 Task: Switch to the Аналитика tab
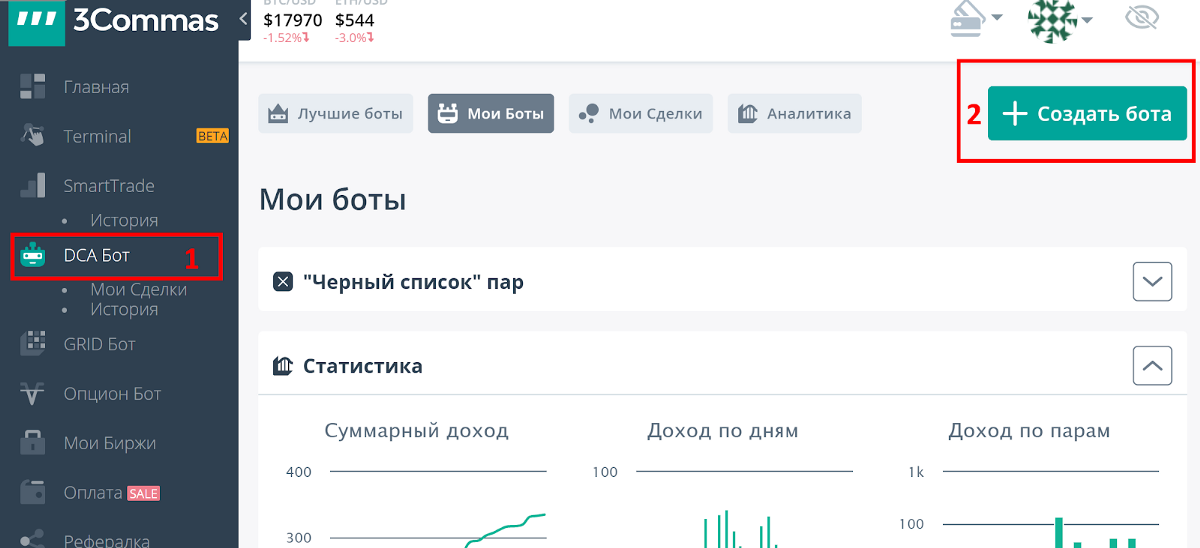[x=795, y=114]
